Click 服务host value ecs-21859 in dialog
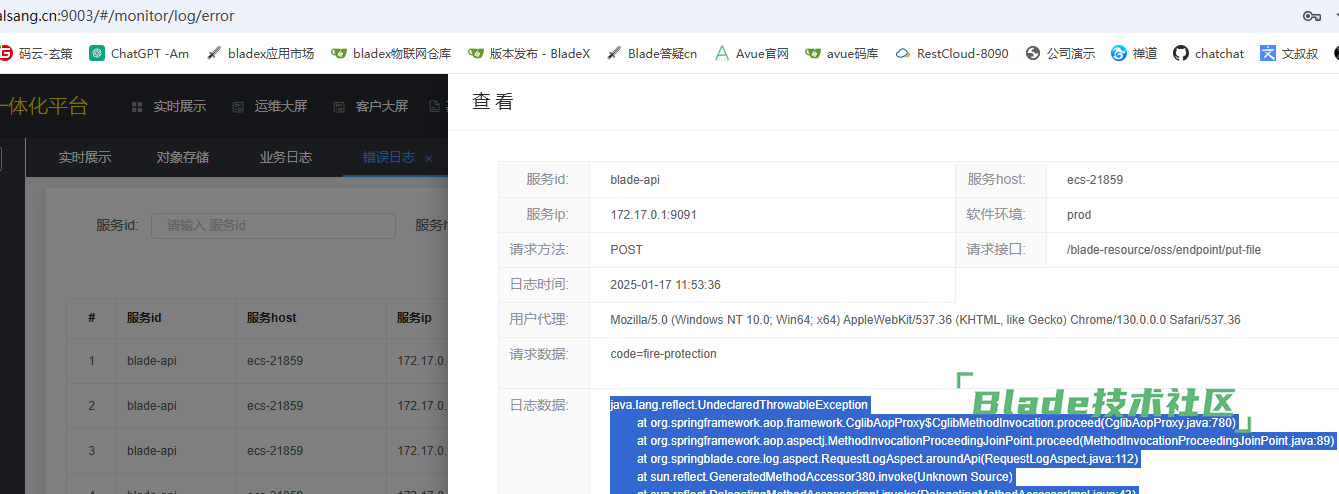Screen dimensions: 1339x494 (1095, 180)
